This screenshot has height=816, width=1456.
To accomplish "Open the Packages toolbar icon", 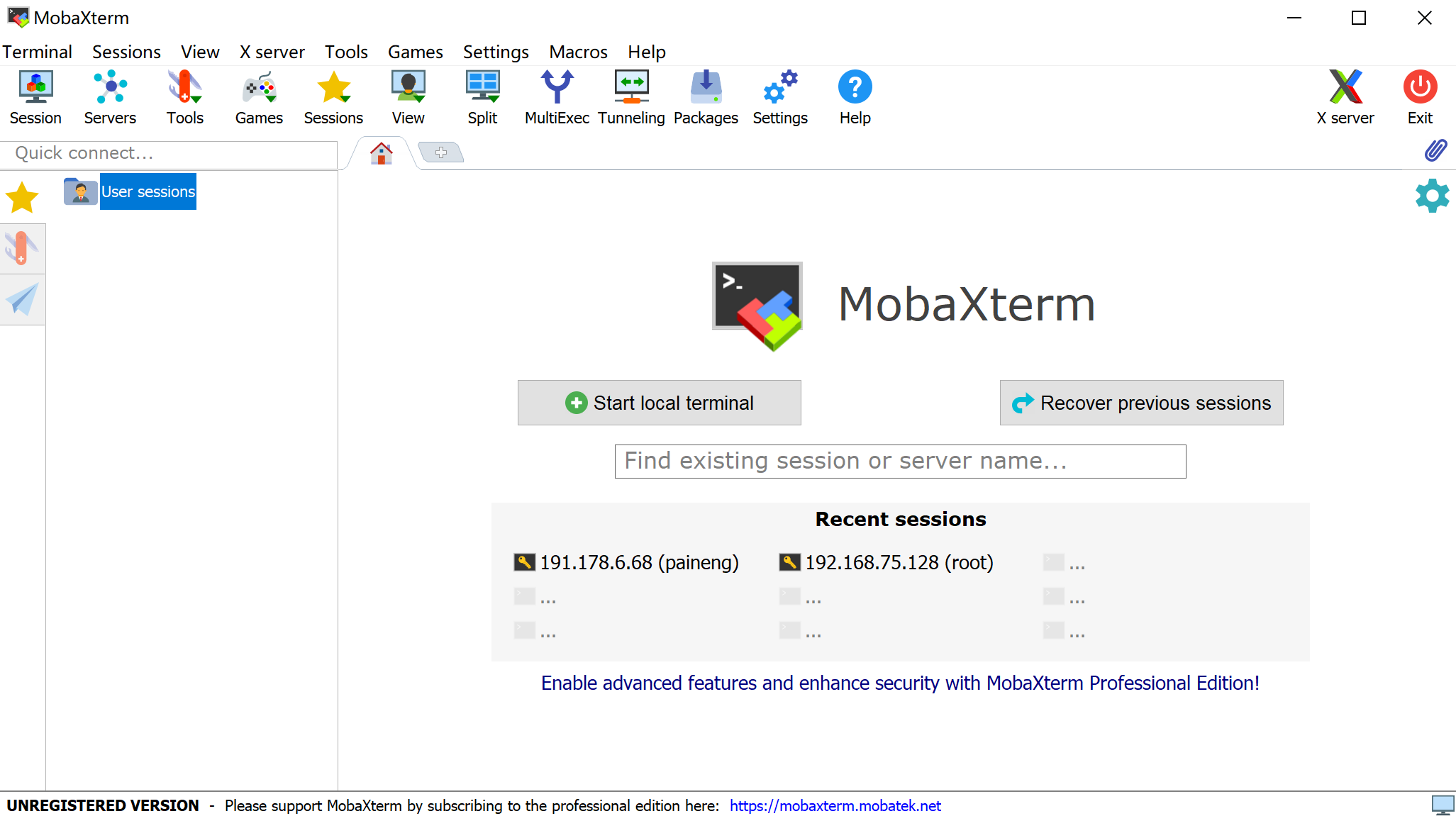I will point(706,98).
